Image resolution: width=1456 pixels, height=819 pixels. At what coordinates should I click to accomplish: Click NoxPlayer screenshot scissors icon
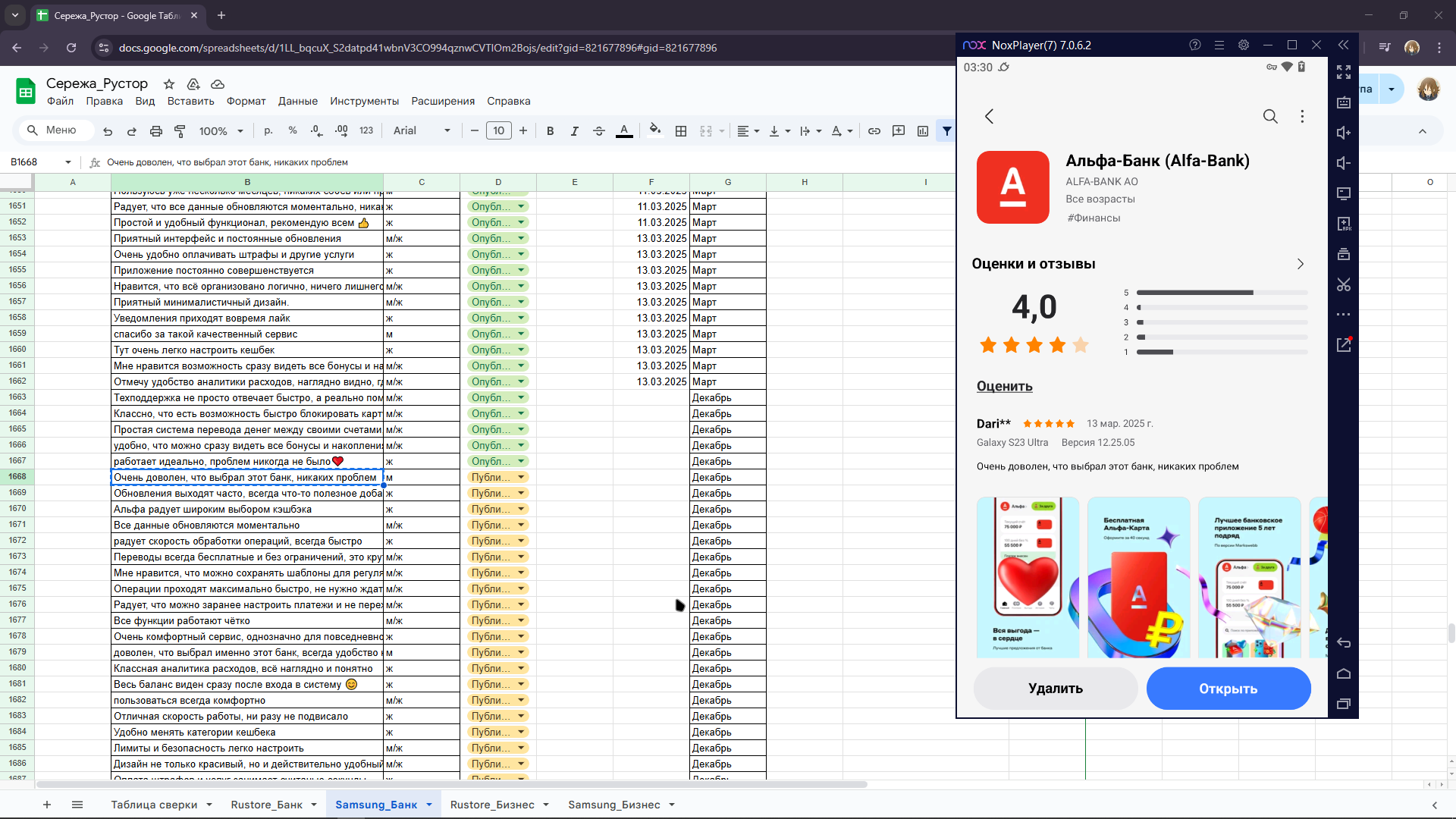(x=1344, y=284)
